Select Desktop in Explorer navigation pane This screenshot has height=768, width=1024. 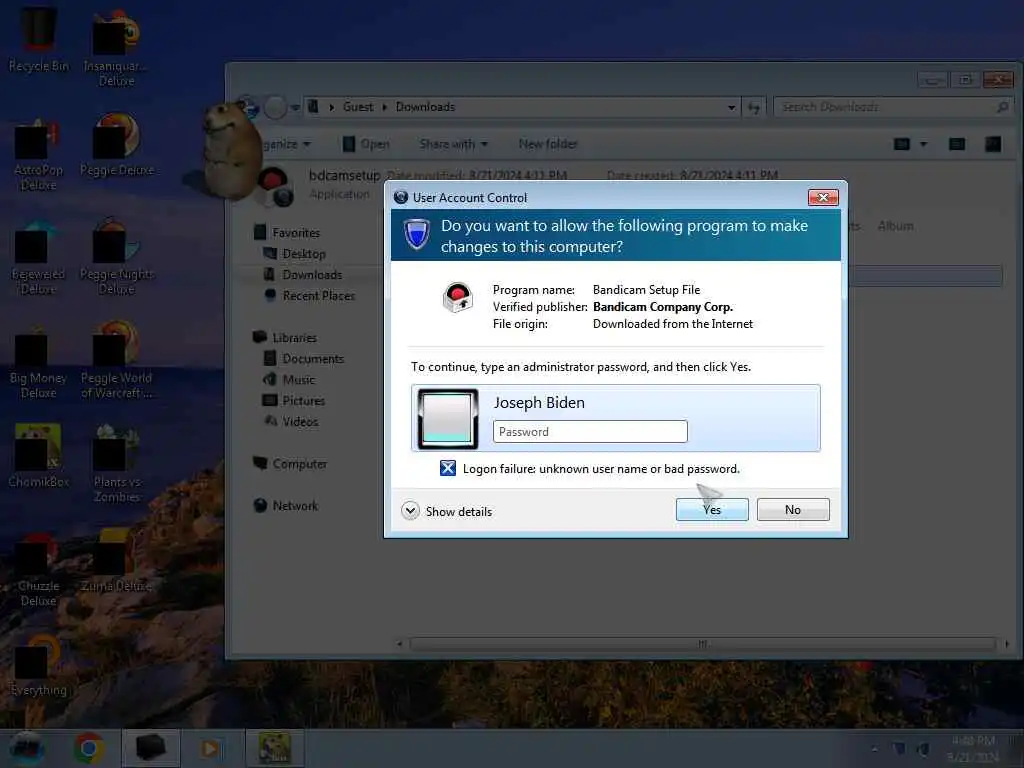pos(304,253)
